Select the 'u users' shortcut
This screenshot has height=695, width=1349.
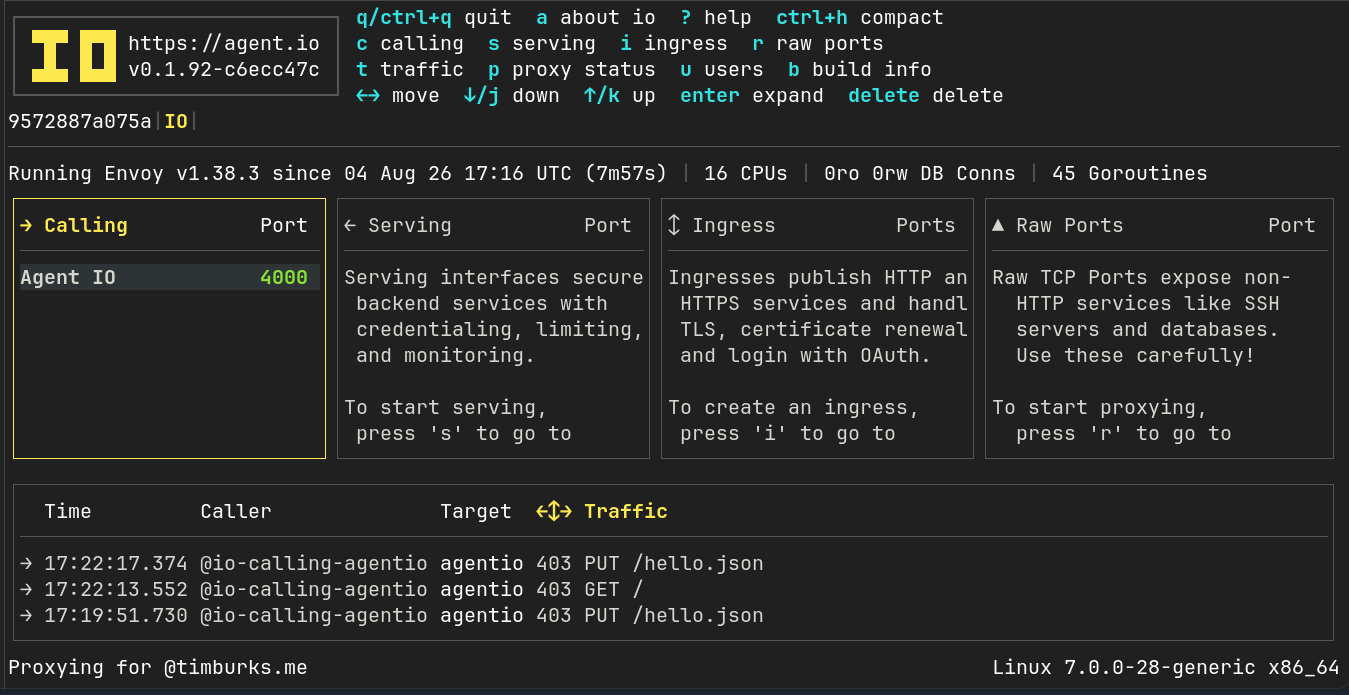(x=722, y=70)
